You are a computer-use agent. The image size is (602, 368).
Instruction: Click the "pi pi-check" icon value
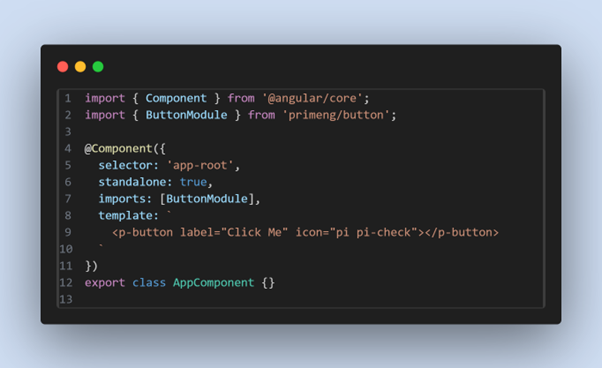pyautogui.click(x=374, y=233)
